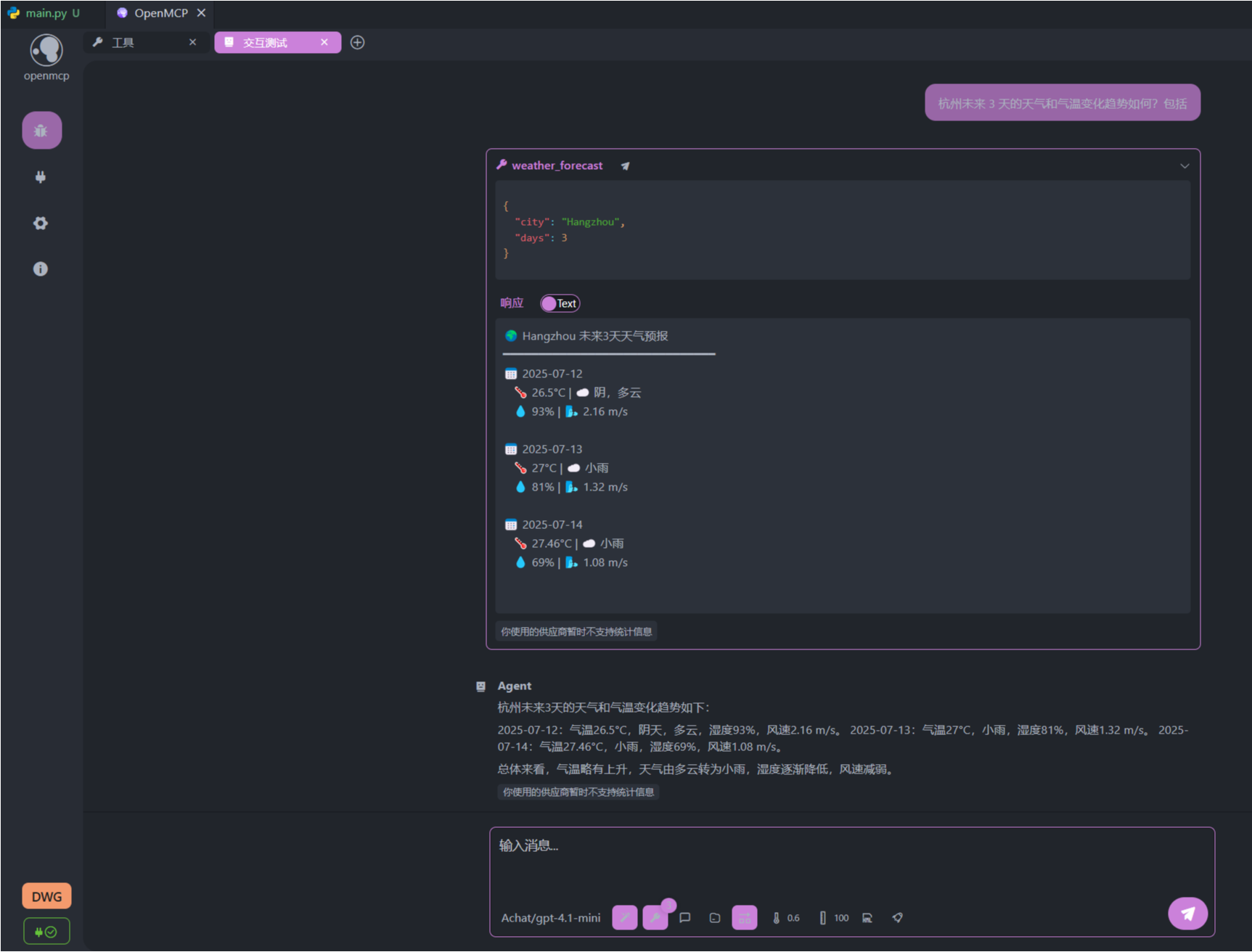Add a new tab with plus icon
The image size is (1252, 952).
click(x=357, y=42)
